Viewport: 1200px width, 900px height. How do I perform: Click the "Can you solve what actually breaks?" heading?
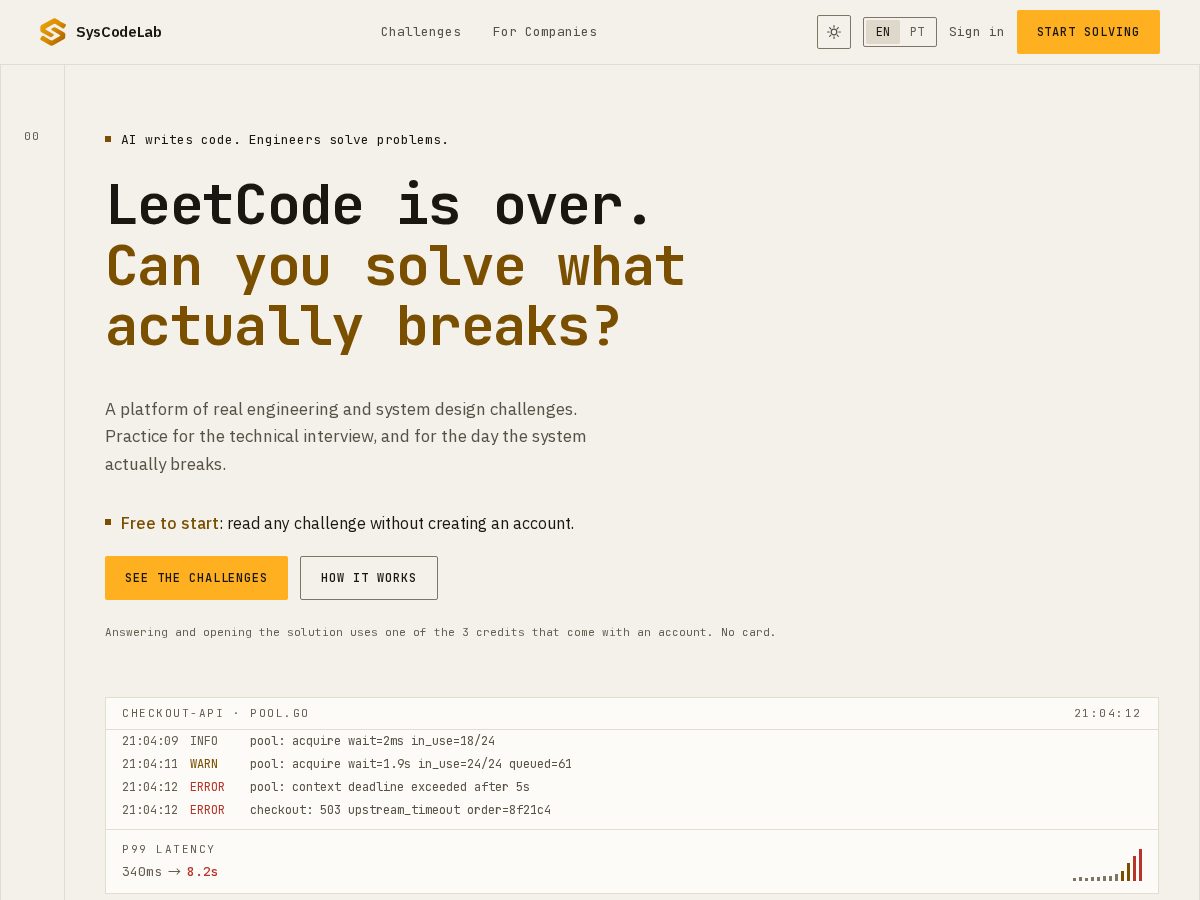[395, 296]
